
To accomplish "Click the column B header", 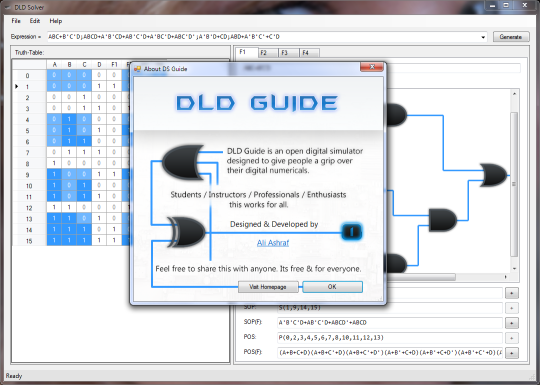I will tap(69, 64).
